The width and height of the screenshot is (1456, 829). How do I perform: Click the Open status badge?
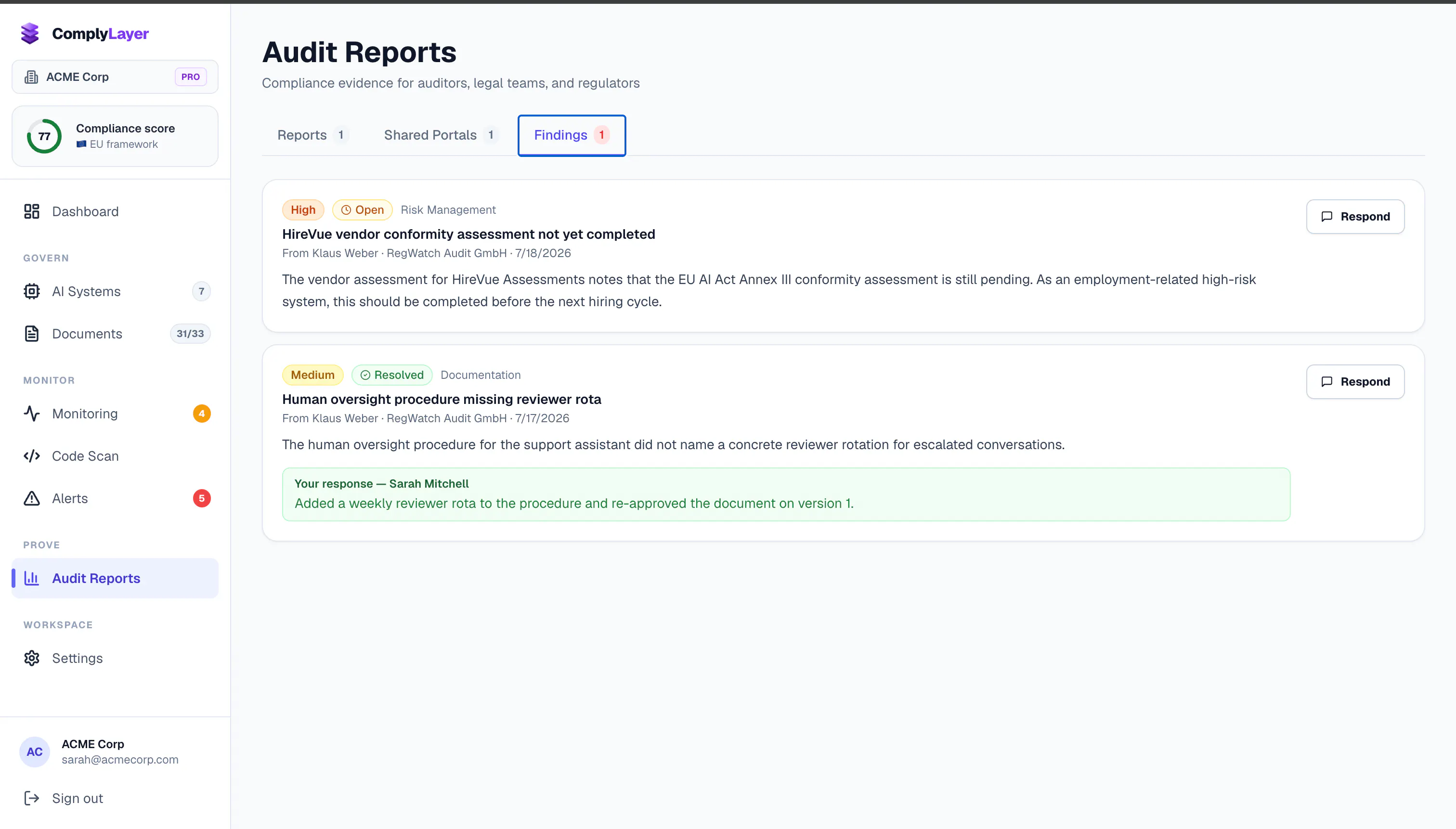tap(362, 210)
